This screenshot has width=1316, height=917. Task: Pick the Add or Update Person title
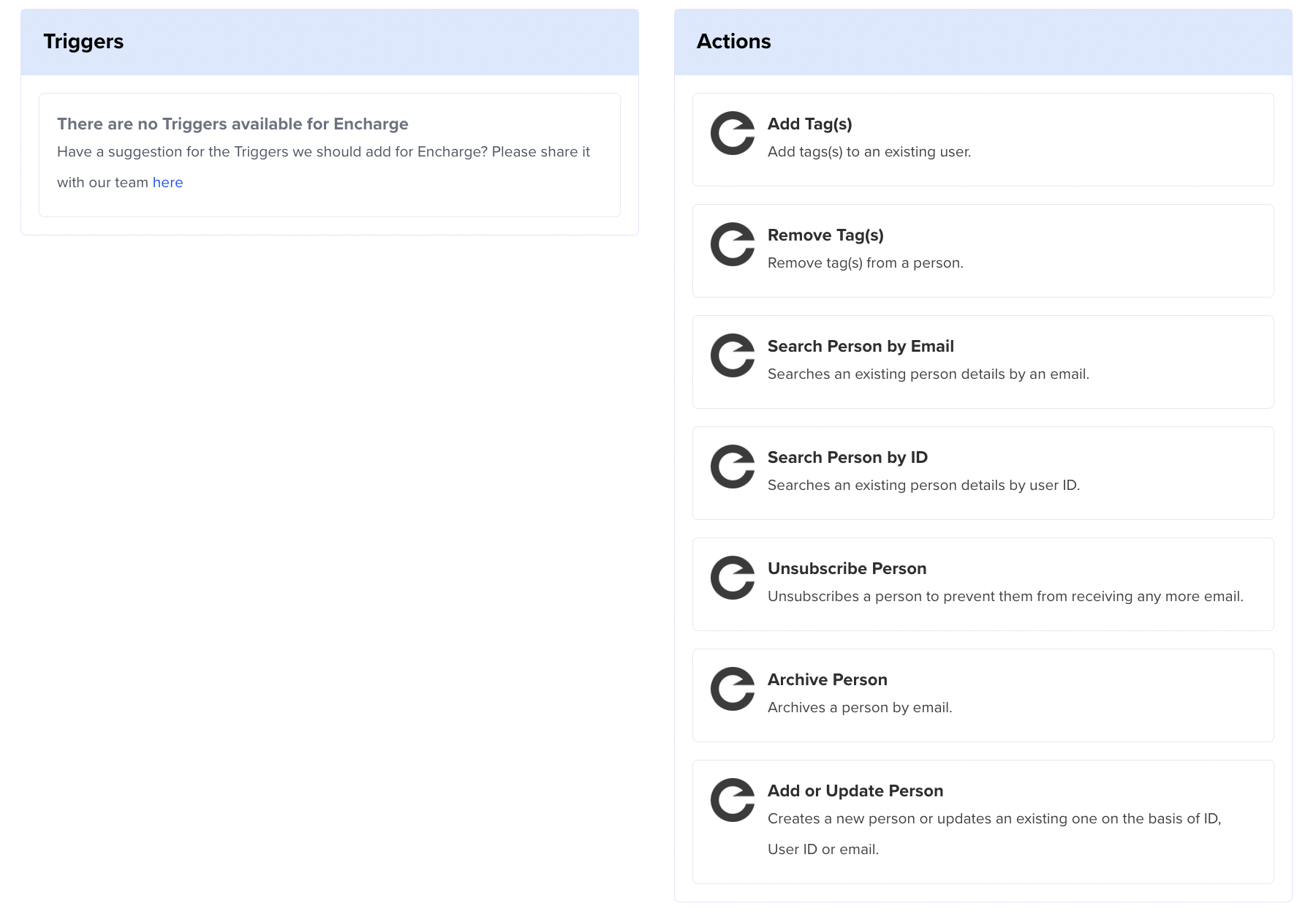click(855, 791)
